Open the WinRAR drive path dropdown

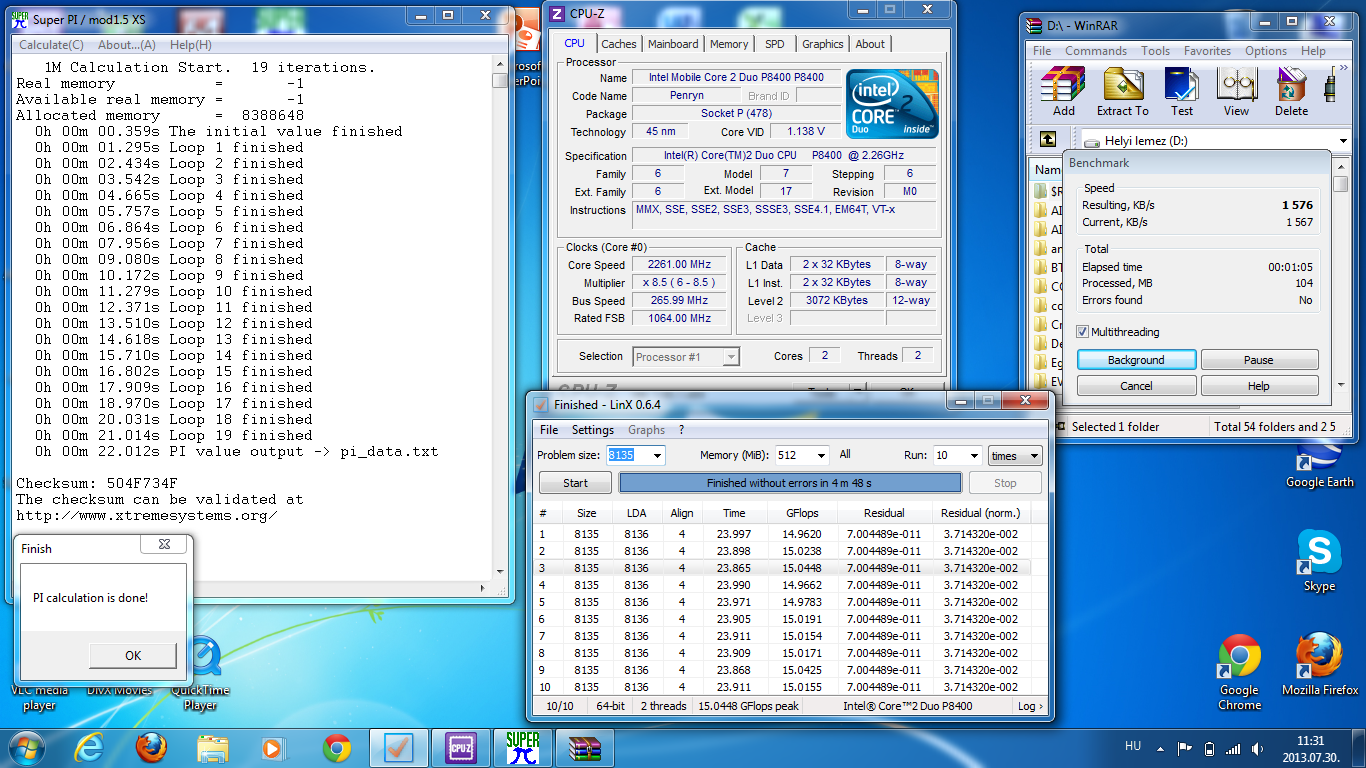pyautogui.click(x=1341, y=141)
